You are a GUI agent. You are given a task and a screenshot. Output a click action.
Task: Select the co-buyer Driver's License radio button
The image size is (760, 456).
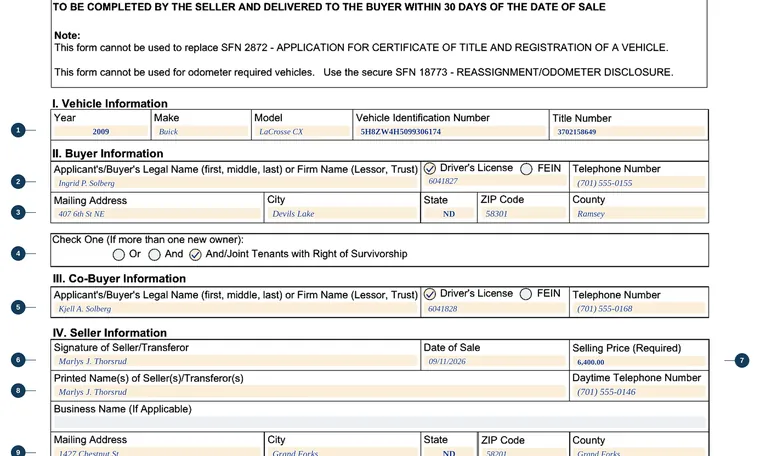[x=429, y=294]
